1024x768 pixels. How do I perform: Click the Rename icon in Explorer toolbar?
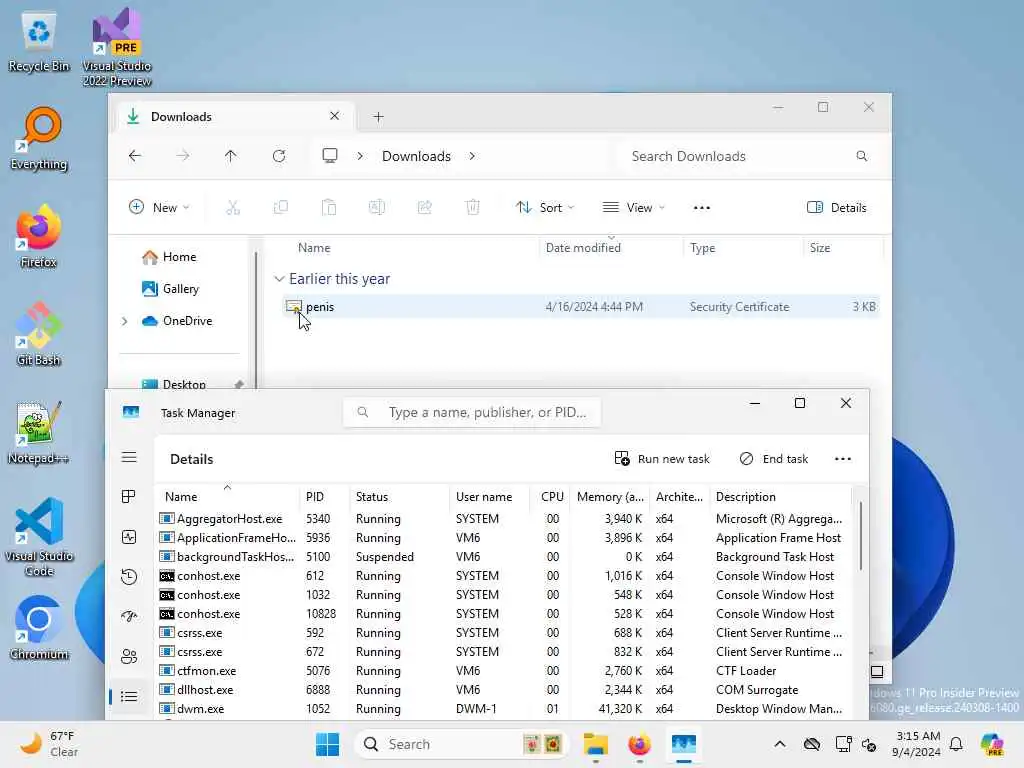point(377,208)
